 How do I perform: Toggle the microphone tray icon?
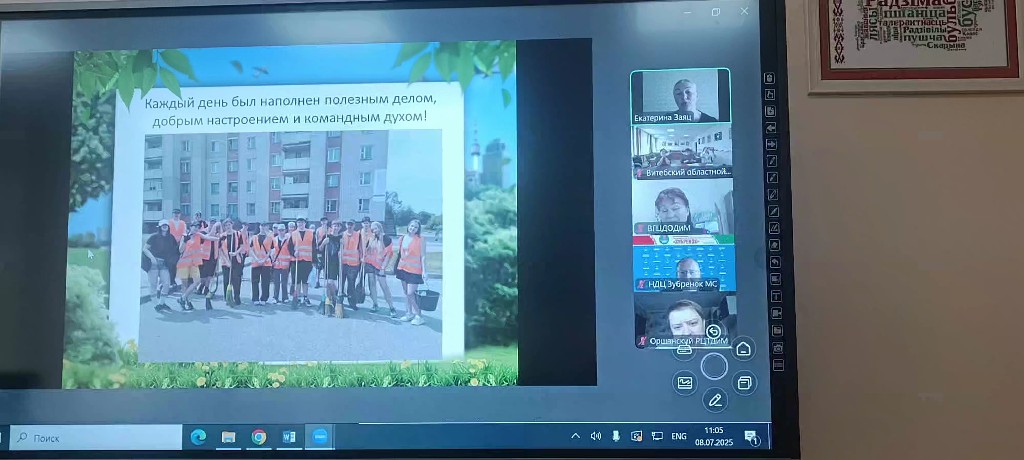pos(617,436)
